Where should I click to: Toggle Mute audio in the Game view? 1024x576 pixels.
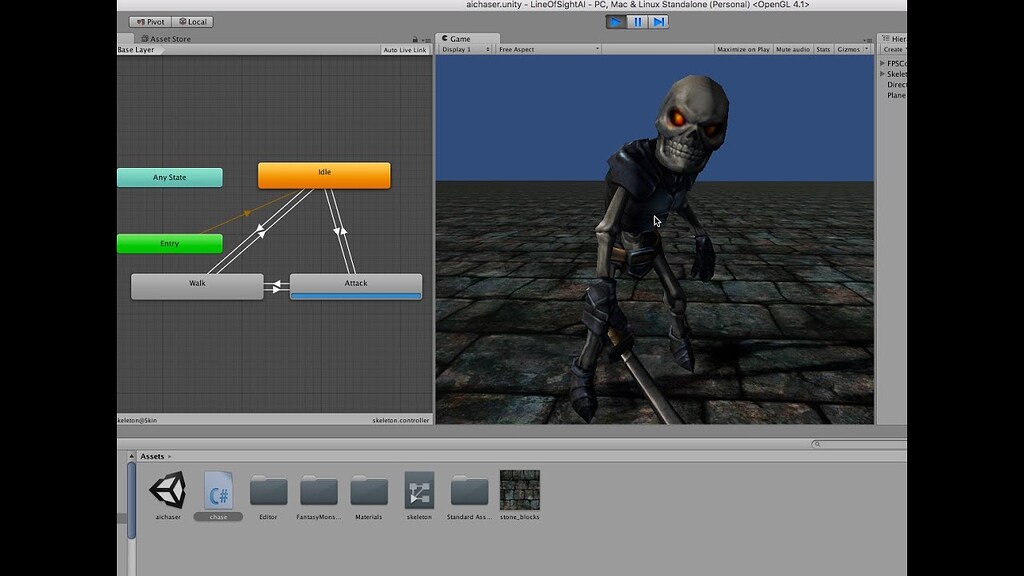click(793, 48)
